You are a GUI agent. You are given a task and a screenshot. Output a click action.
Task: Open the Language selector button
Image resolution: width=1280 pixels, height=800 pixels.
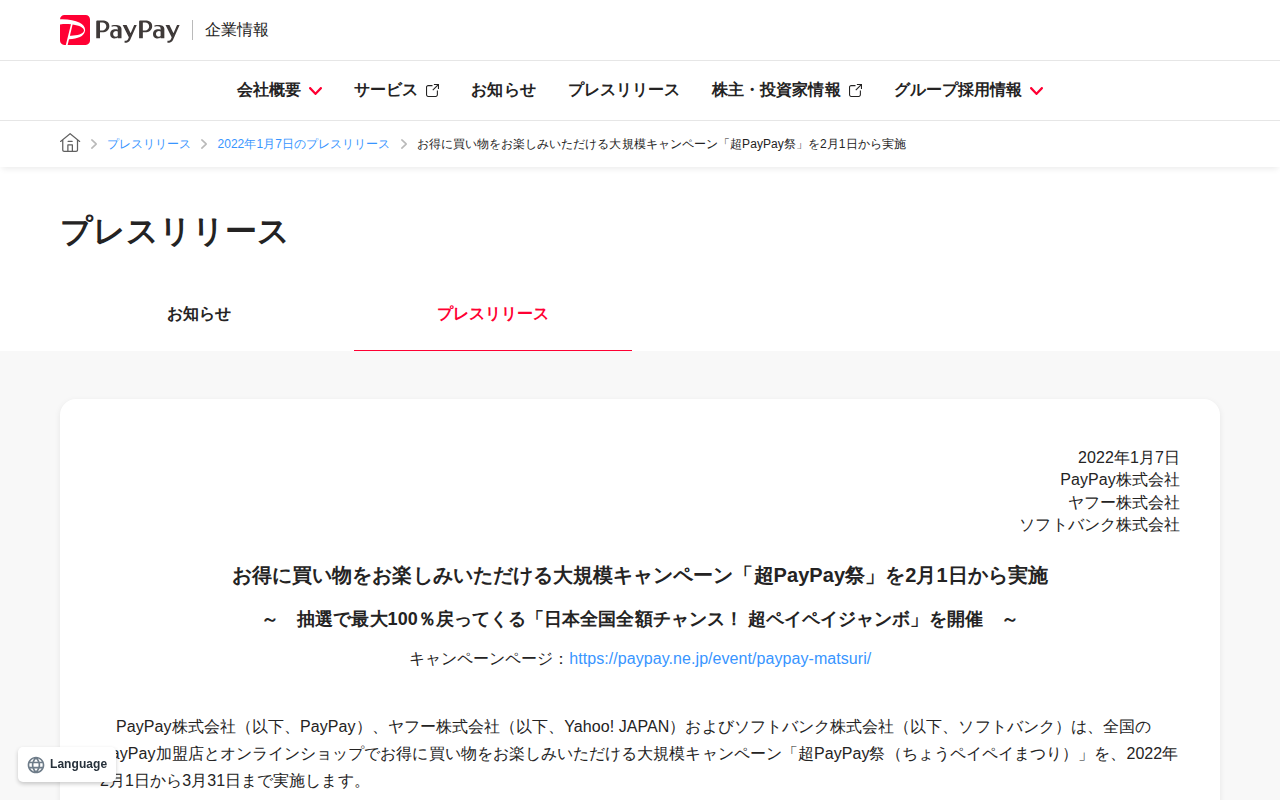(67, 765)
